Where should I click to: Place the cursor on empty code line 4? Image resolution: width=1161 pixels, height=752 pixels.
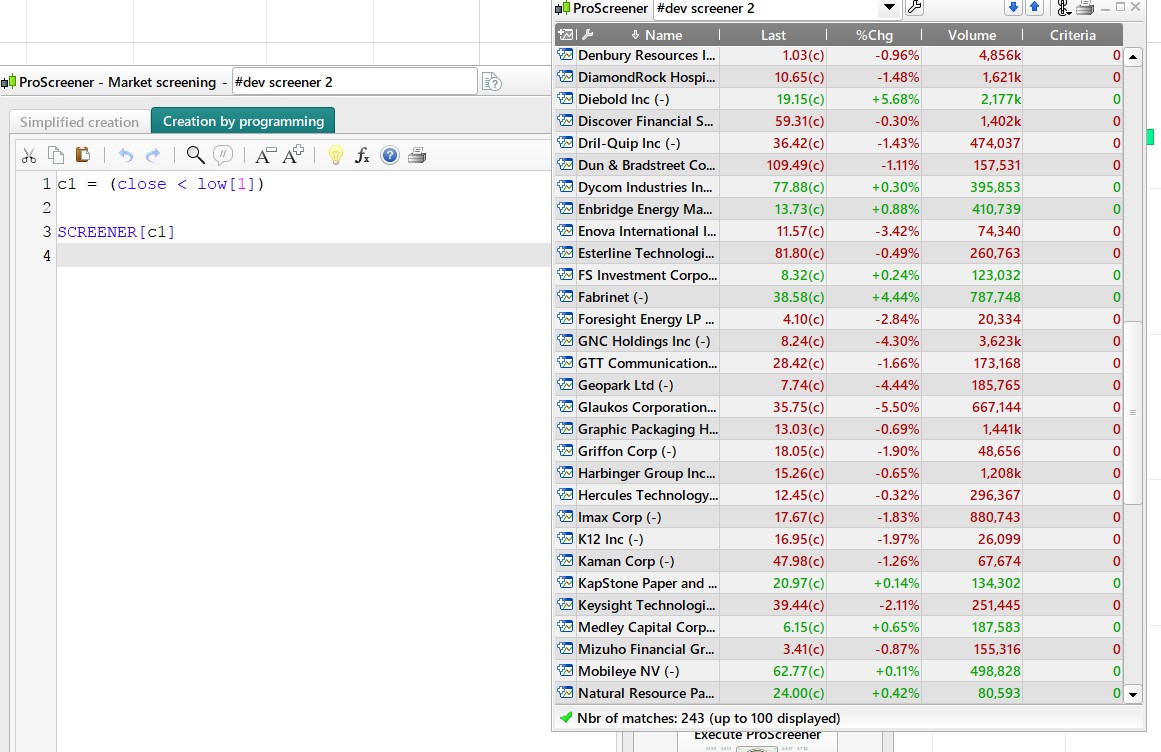(304, 255)
